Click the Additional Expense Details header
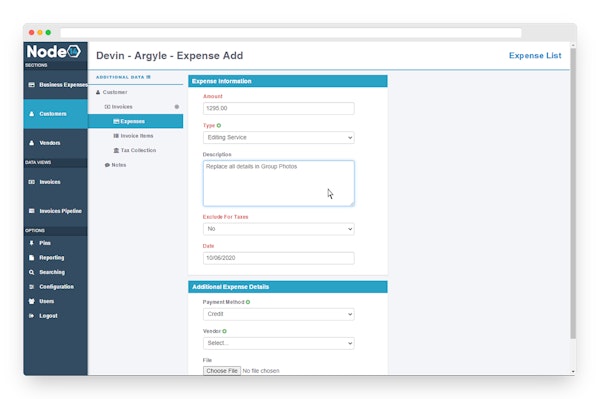This screenshot has width=600, height=399. click(288, 287)
